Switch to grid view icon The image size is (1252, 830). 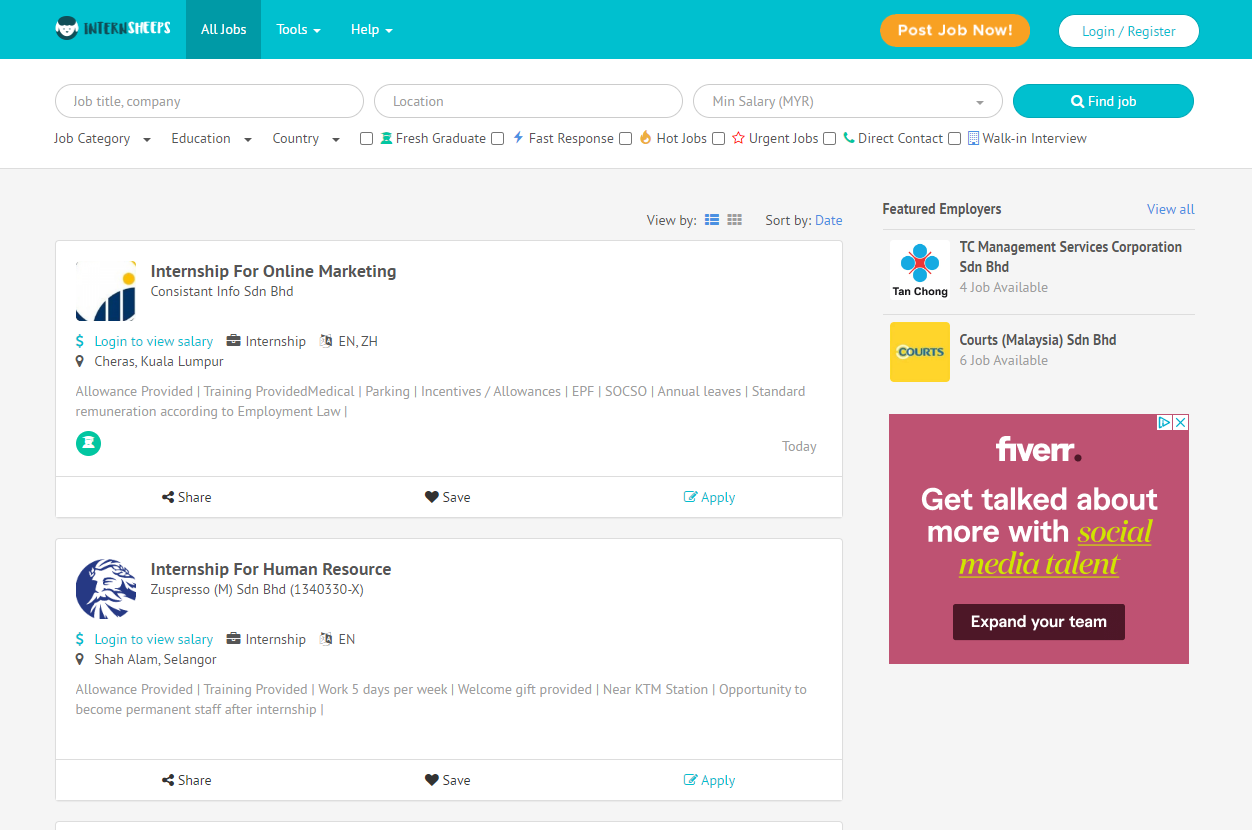click(735, 220)
